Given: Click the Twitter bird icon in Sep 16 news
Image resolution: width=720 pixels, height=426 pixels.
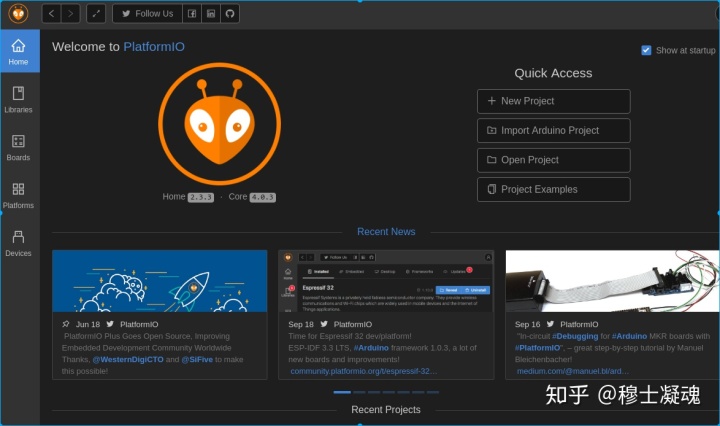Looking at the screenshot, I should (551, 324).
